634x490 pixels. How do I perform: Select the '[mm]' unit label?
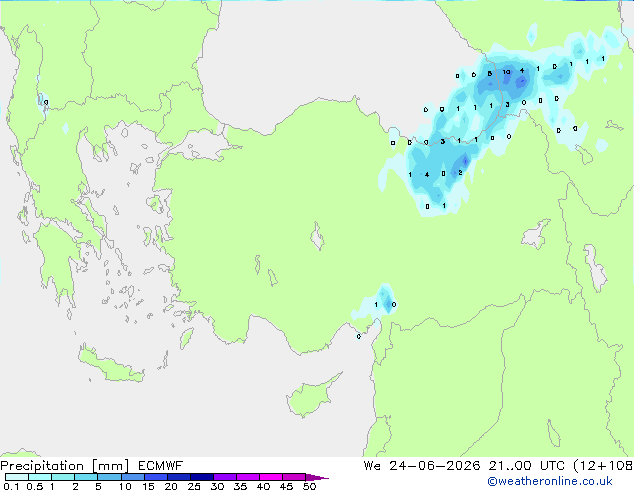click(111, 466)
